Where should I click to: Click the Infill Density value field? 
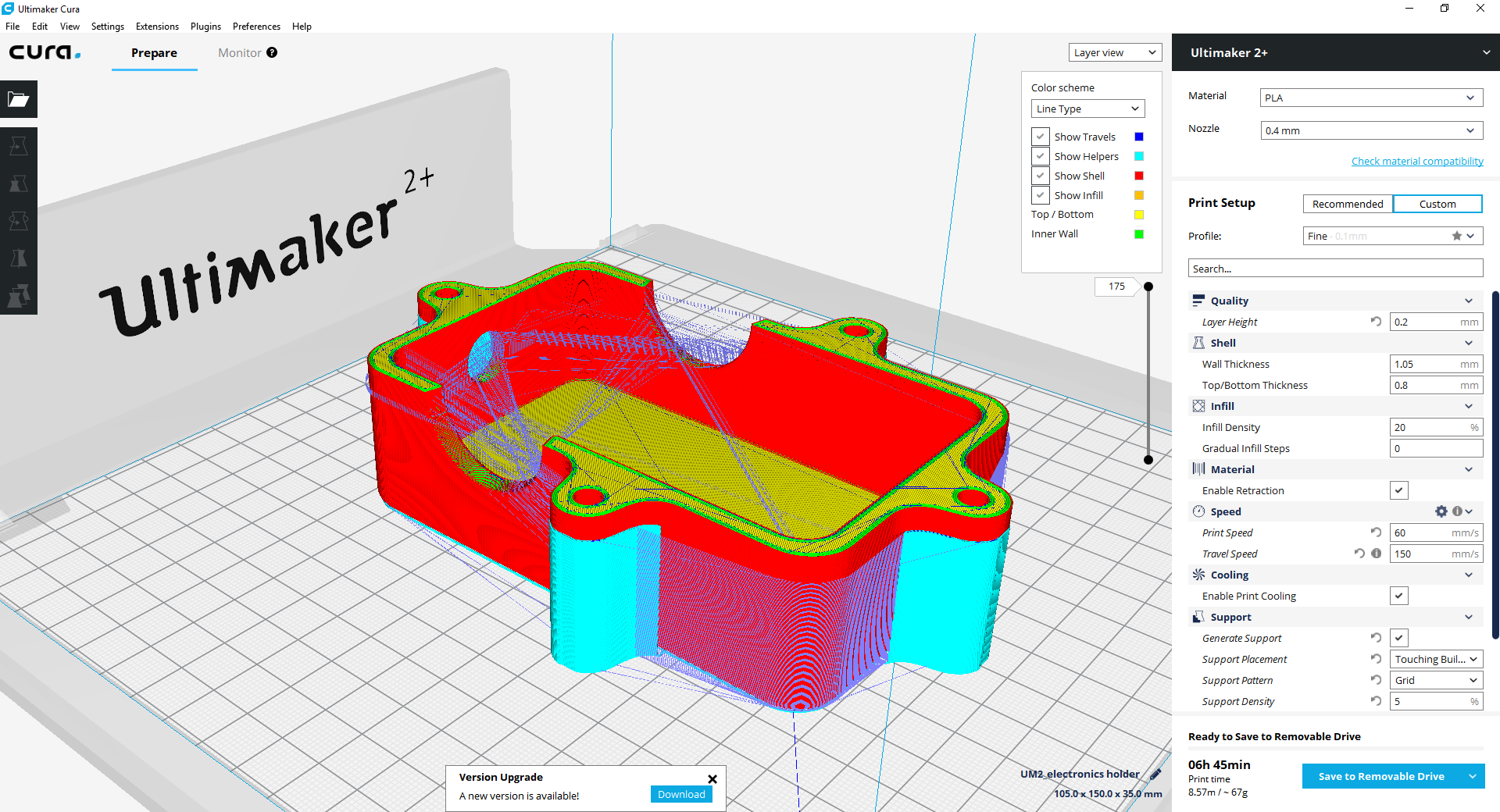coord(1436,427)
